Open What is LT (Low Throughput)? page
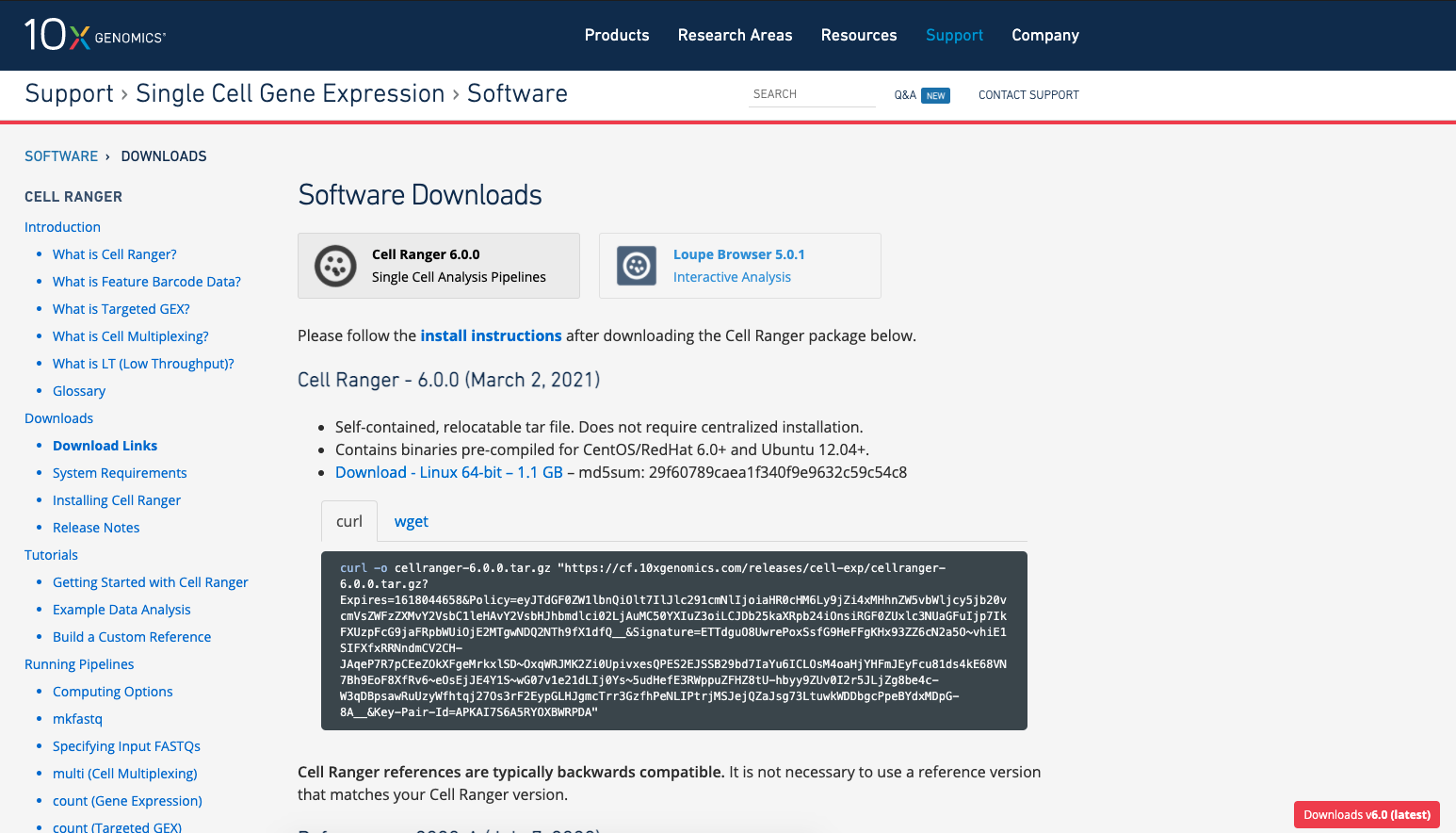This screenshot has height=833, width=1456. pos(143,364)
